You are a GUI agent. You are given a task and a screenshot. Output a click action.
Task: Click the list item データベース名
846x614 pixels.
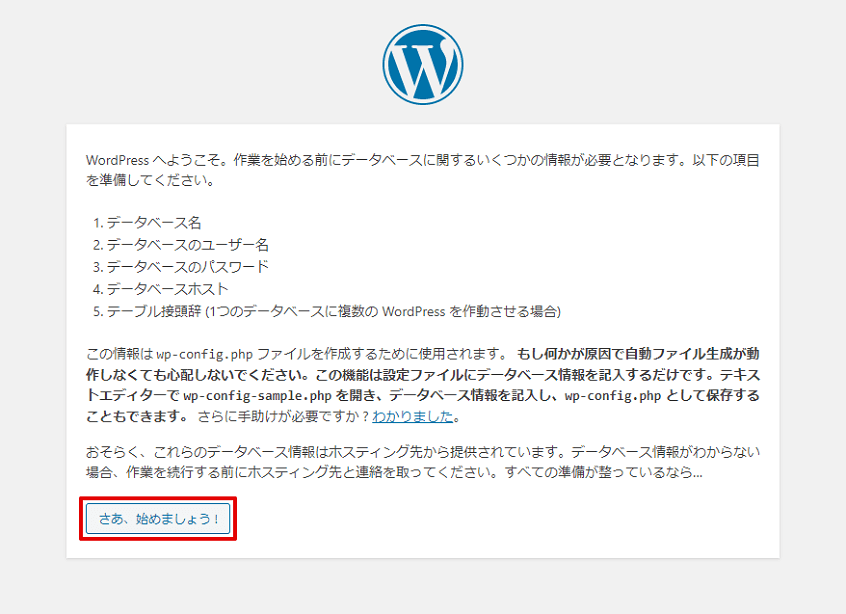coord(153,222)
